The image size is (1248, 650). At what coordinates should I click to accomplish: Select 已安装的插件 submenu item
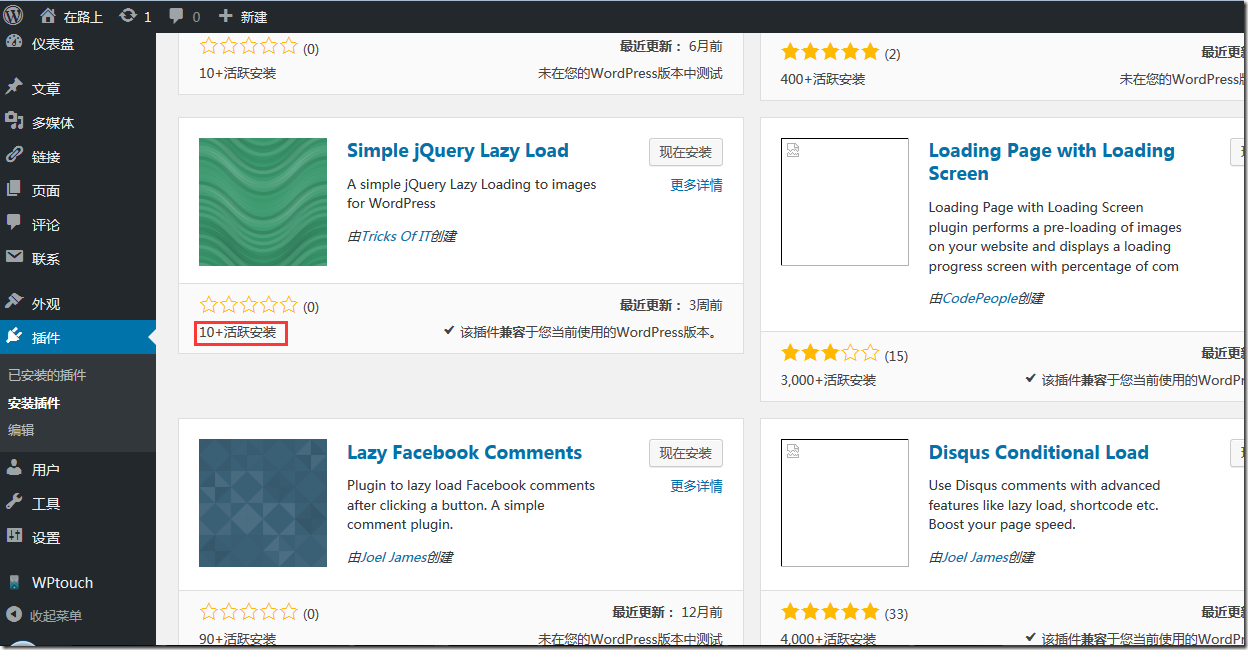point(47,375)
